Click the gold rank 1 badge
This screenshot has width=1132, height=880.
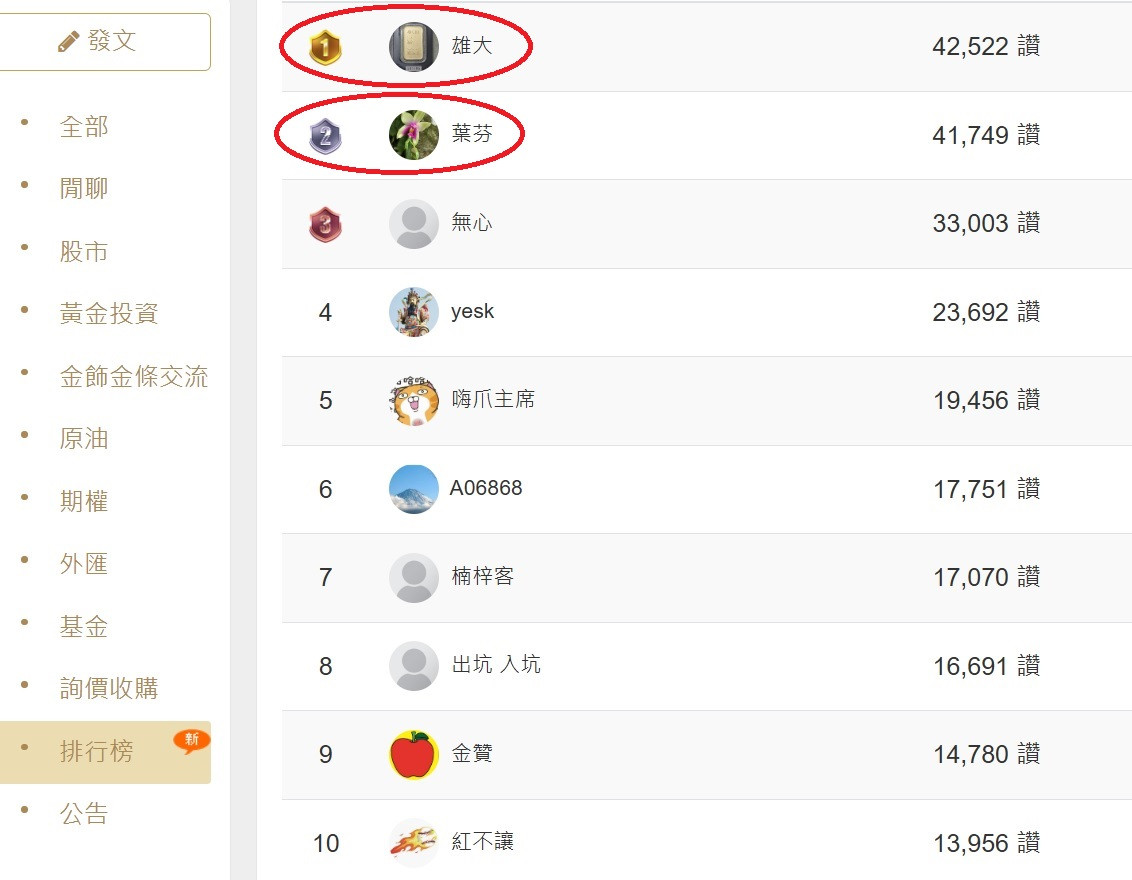coord(325,47)
